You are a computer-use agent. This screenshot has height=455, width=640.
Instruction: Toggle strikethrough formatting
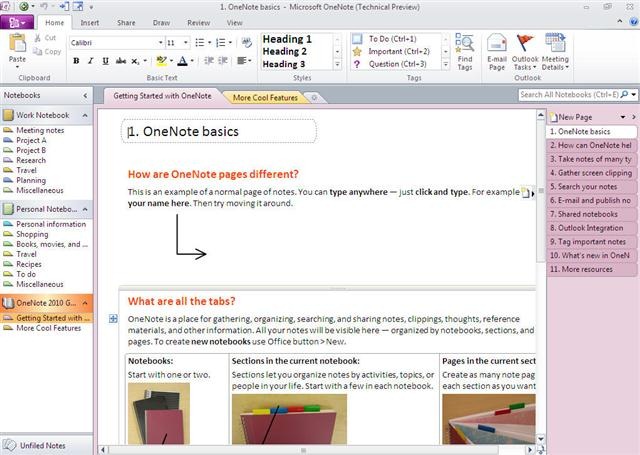coord(120,61)
